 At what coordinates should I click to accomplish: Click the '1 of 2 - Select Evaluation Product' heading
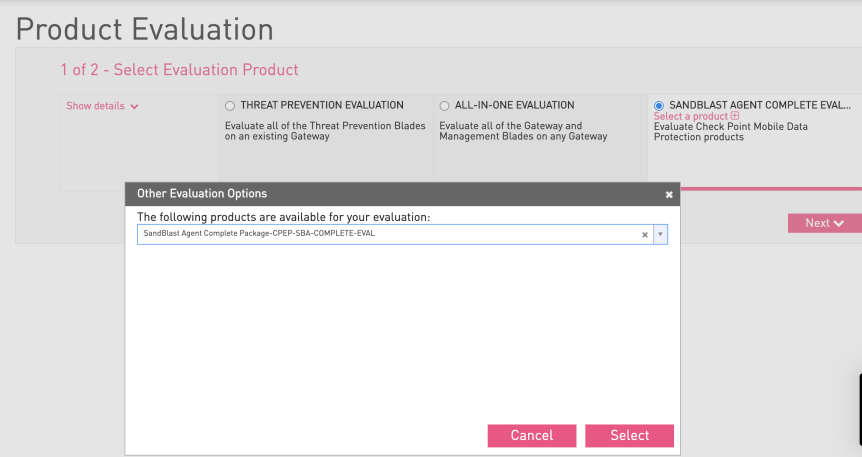(x=179, y=70)
